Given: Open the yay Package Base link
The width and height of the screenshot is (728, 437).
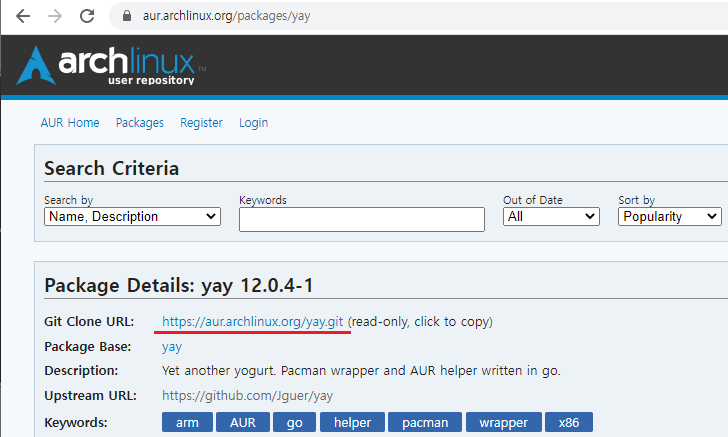Looking at the screenshot, I should tap(172, 347).
